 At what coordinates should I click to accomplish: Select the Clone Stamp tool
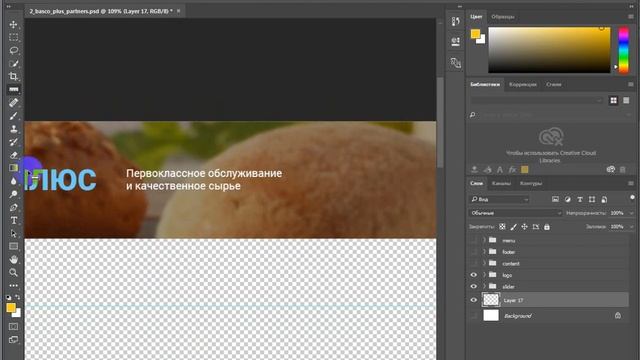click(x=13, y=129)
